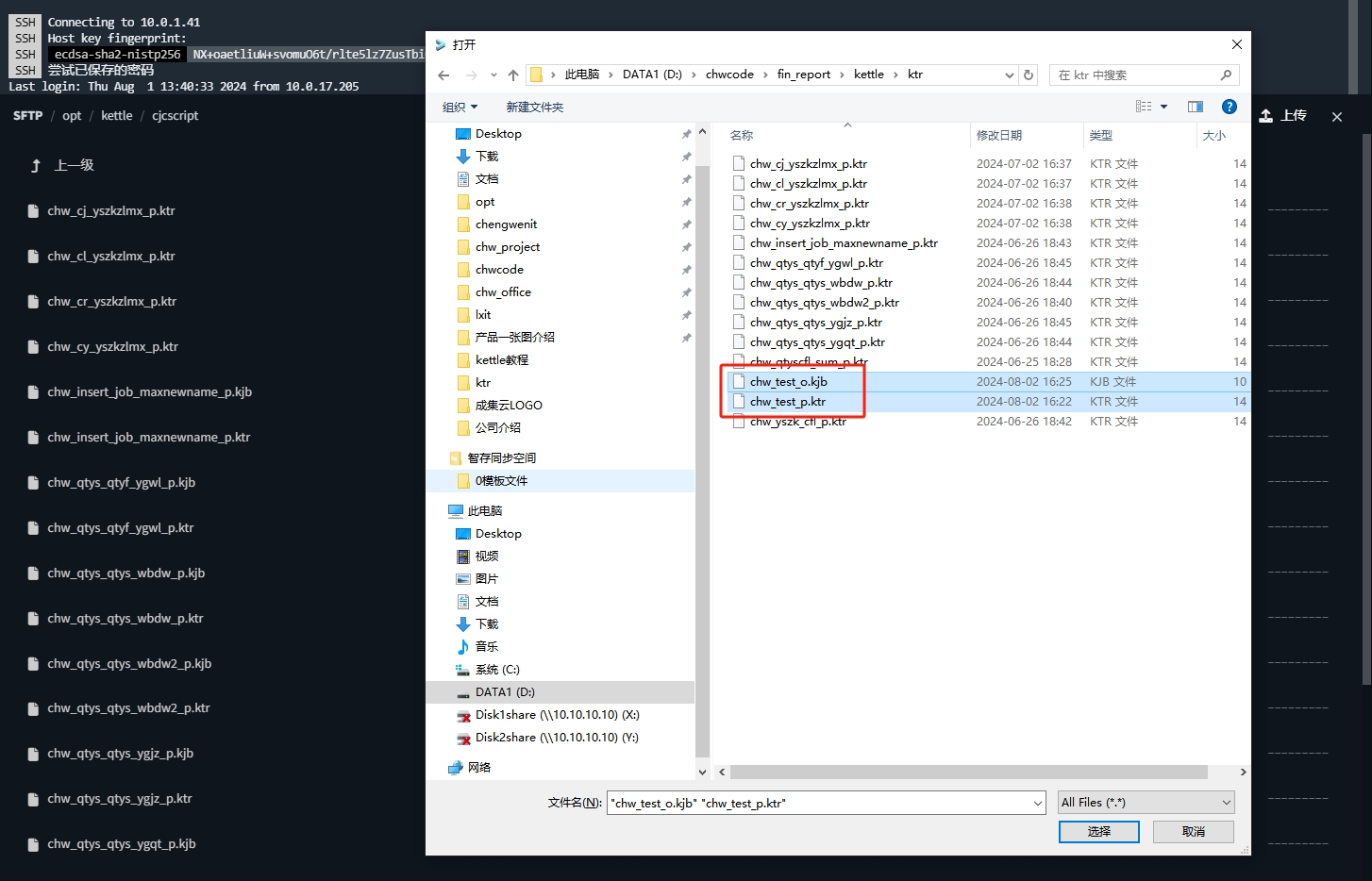
Task: Expand the All Files type filter dropdown
Action: pyautogui.click(x=1146, y=803)
